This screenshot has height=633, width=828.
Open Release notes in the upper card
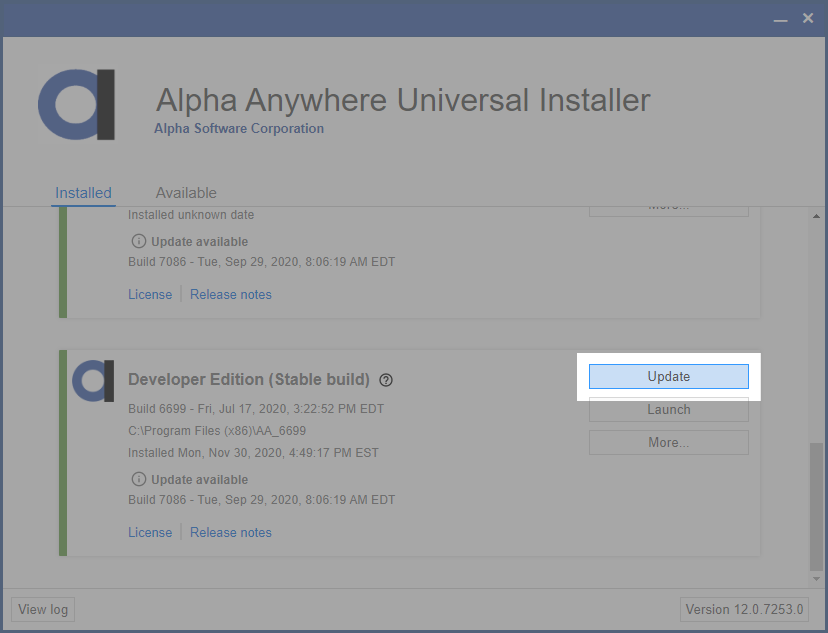click(x=231, y=294)
